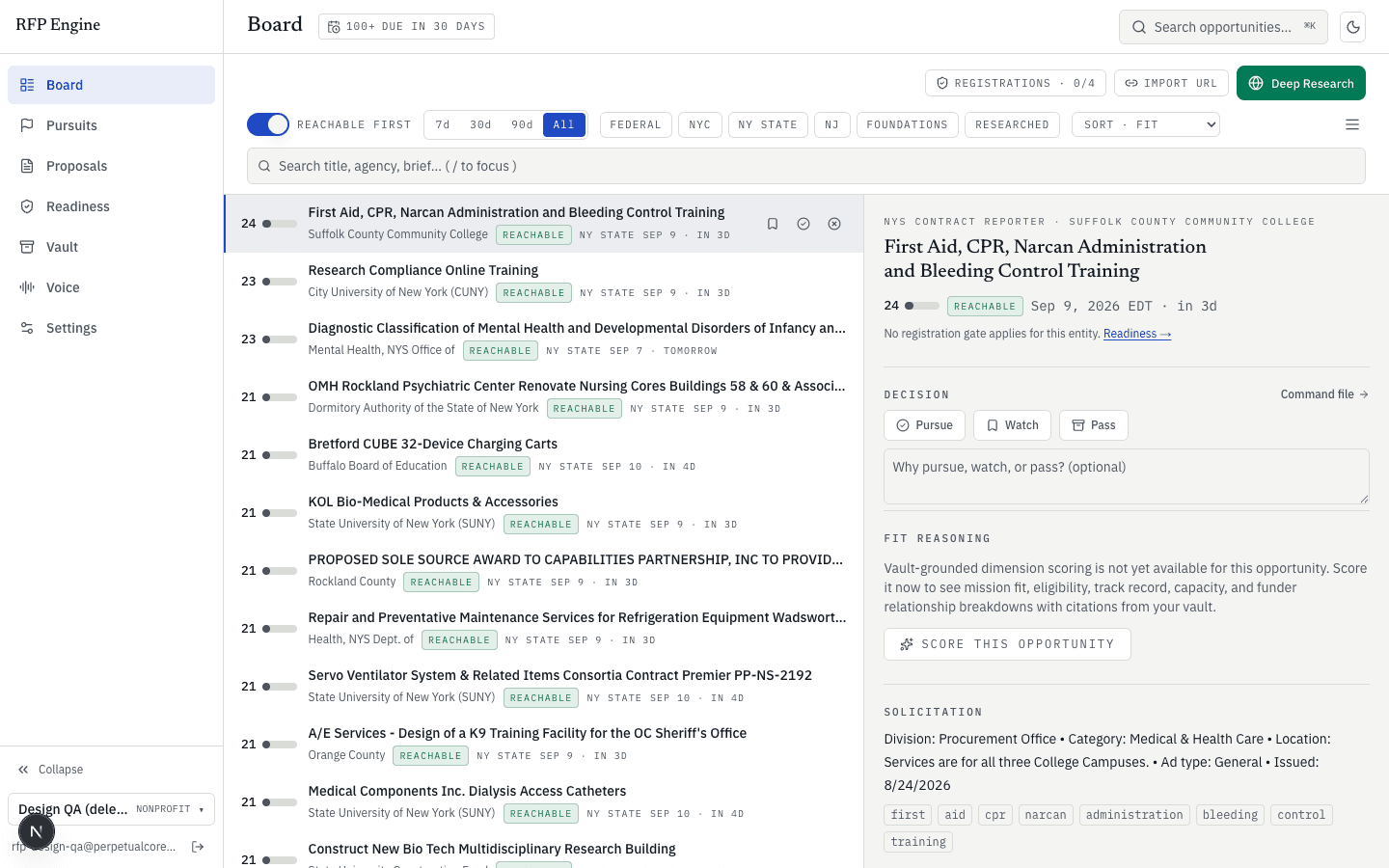The height and width of the screenshot is (868, 1389).
Task: Click the Import URL button
Action: pyautogui.click(x=1172, y=83)
